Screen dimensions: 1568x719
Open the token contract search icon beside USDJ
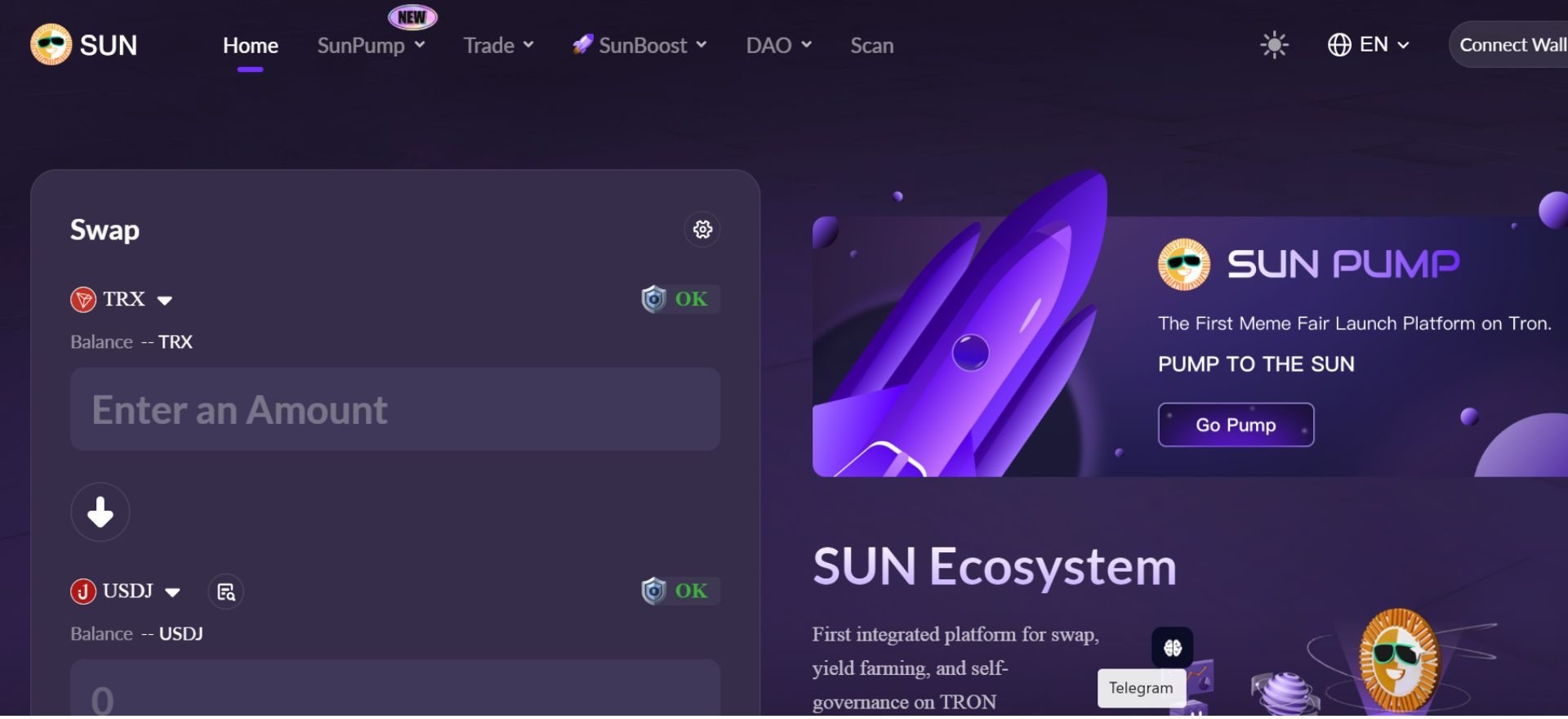pos(226,592)
